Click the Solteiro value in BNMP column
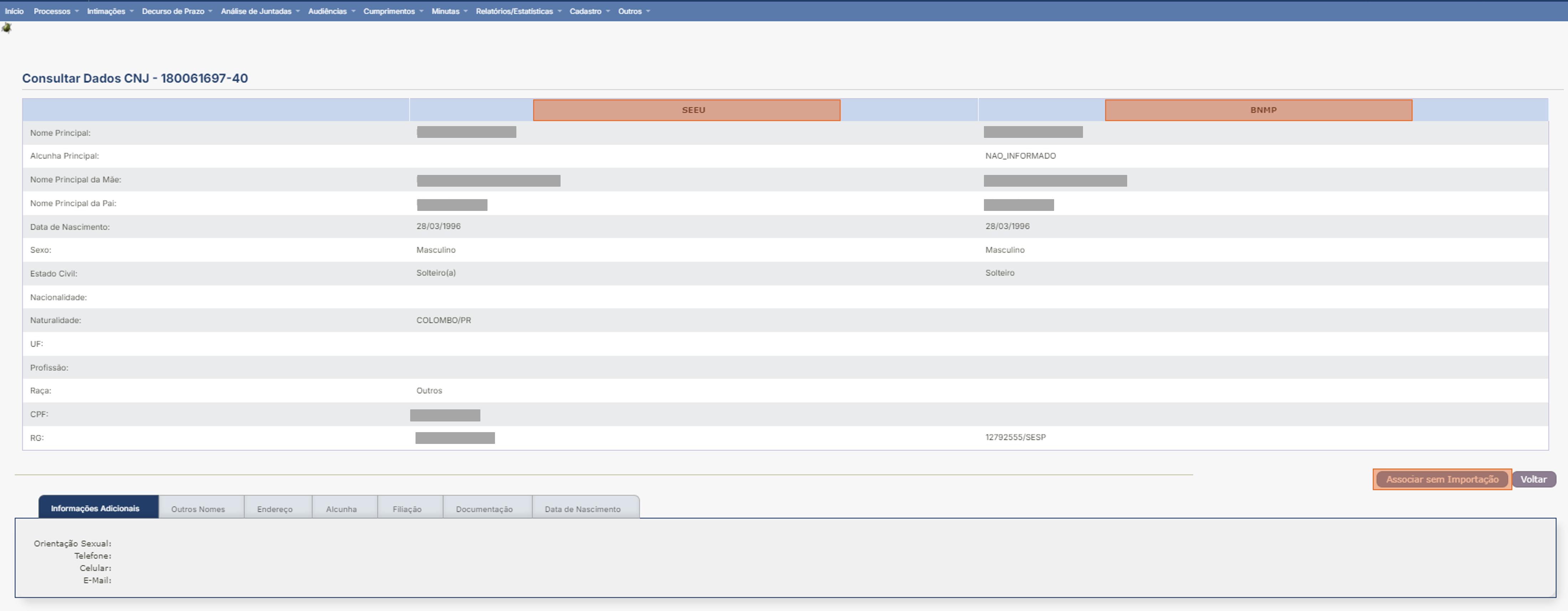Screen dimensions: 1568x611 click(x=1000, y=273)
